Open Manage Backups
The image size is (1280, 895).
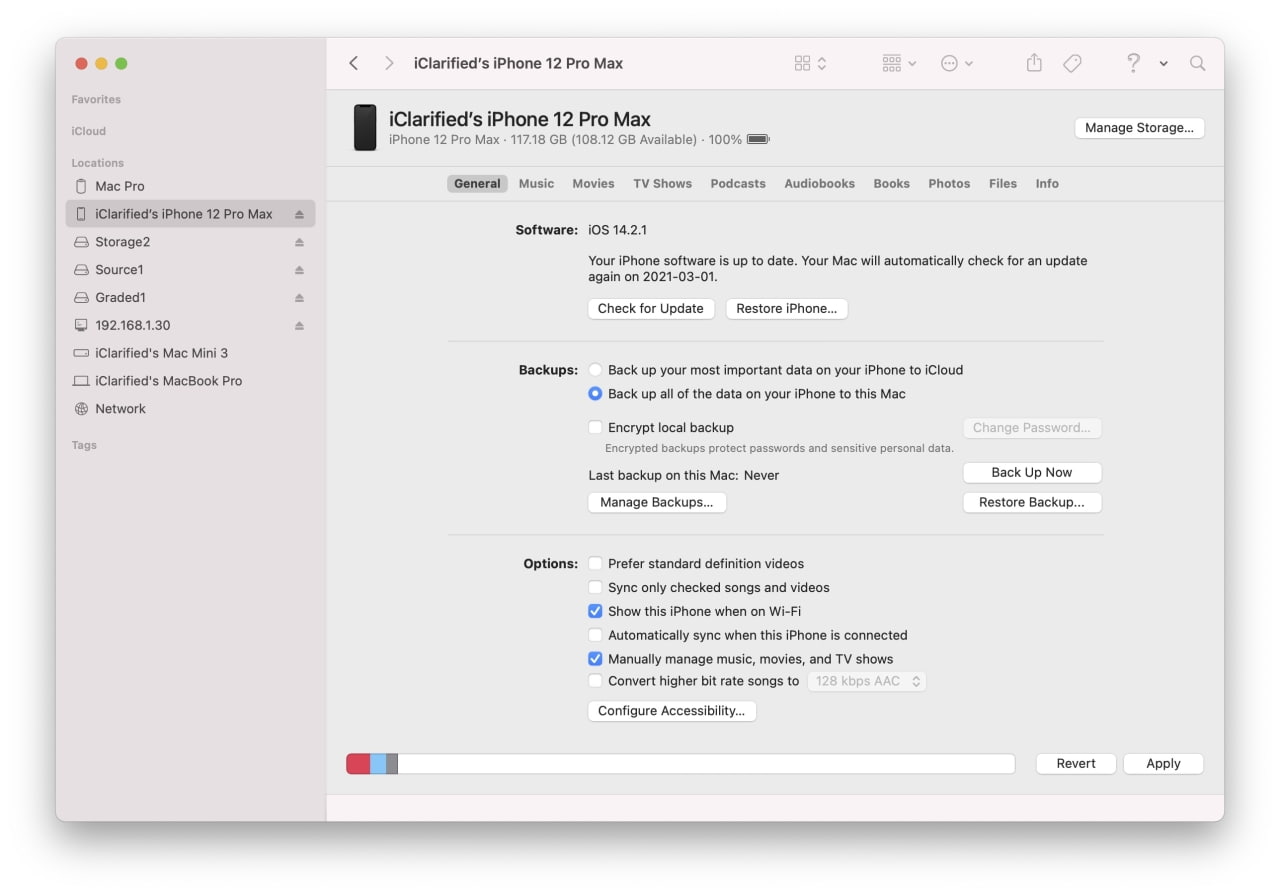pos(657,503)
